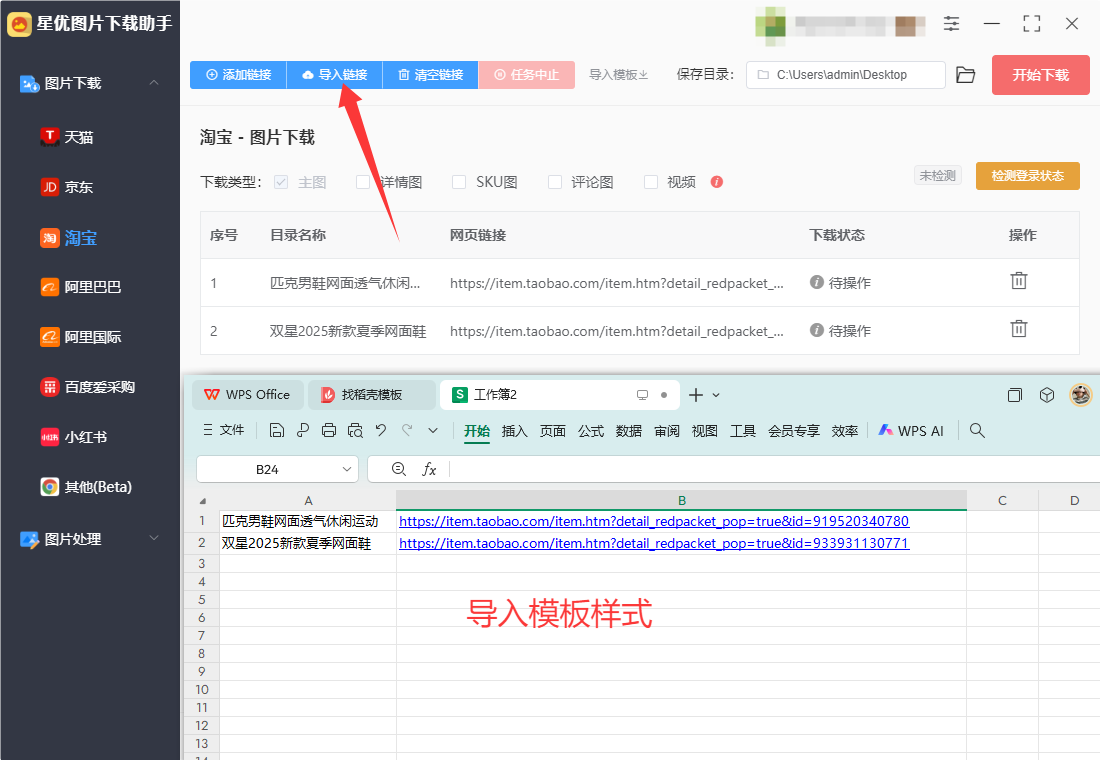
Task: Click the 导入链接 button
Action: click(x=335, y=75)
